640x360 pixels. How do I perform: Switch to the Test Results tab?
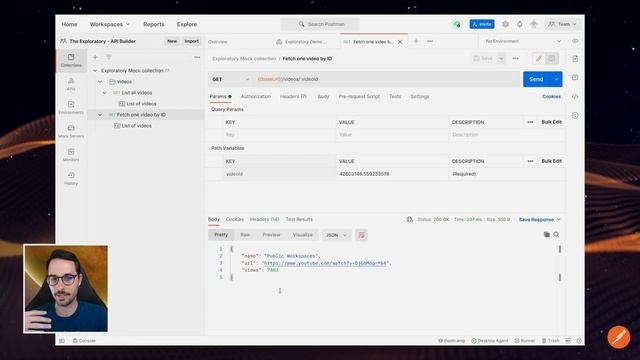coord(299,220)
